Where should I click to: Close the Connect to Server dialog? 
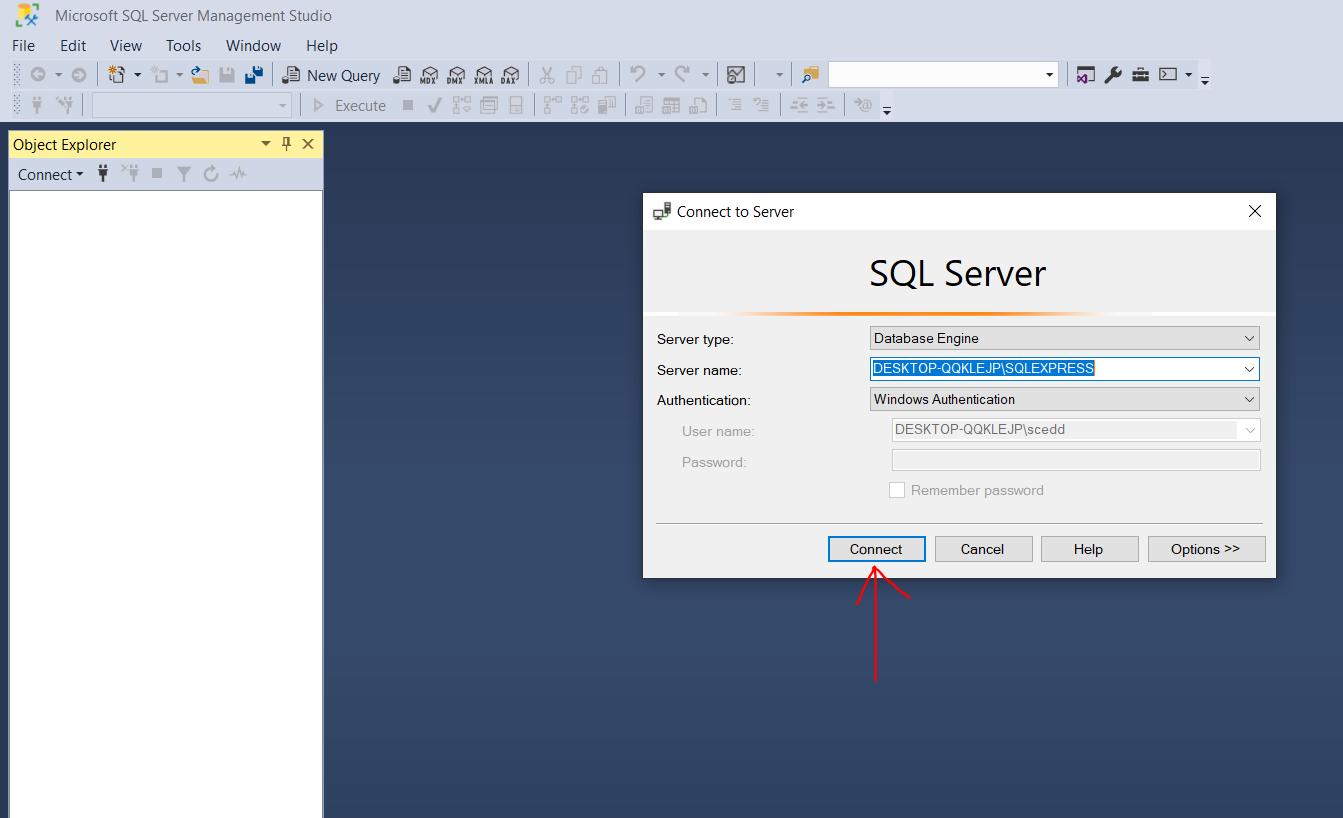[1255, 211]
